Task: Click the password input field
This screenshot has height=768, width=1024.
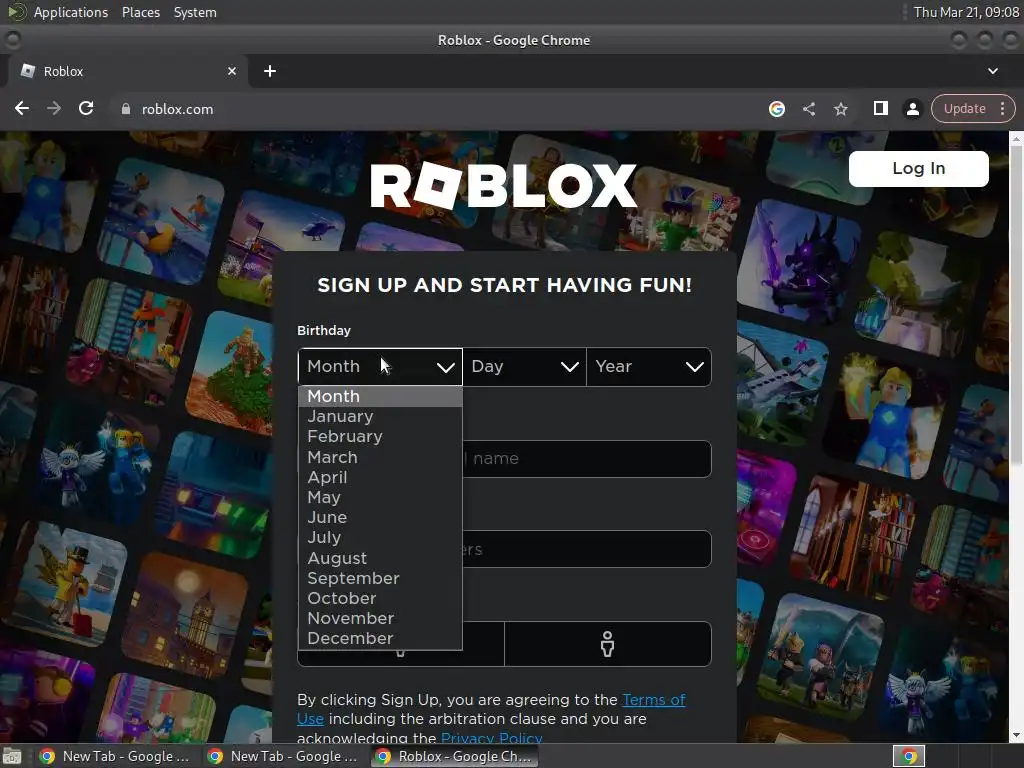Action: [586, 549]
